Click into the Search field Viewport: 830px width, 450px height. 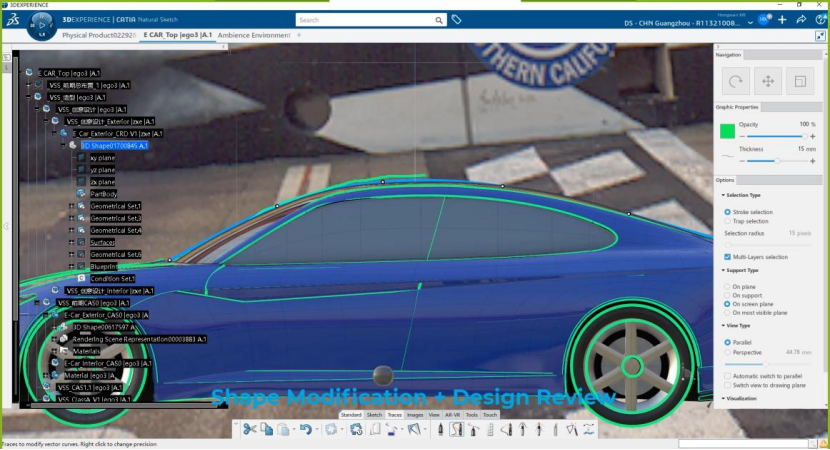tap(365, 20)
